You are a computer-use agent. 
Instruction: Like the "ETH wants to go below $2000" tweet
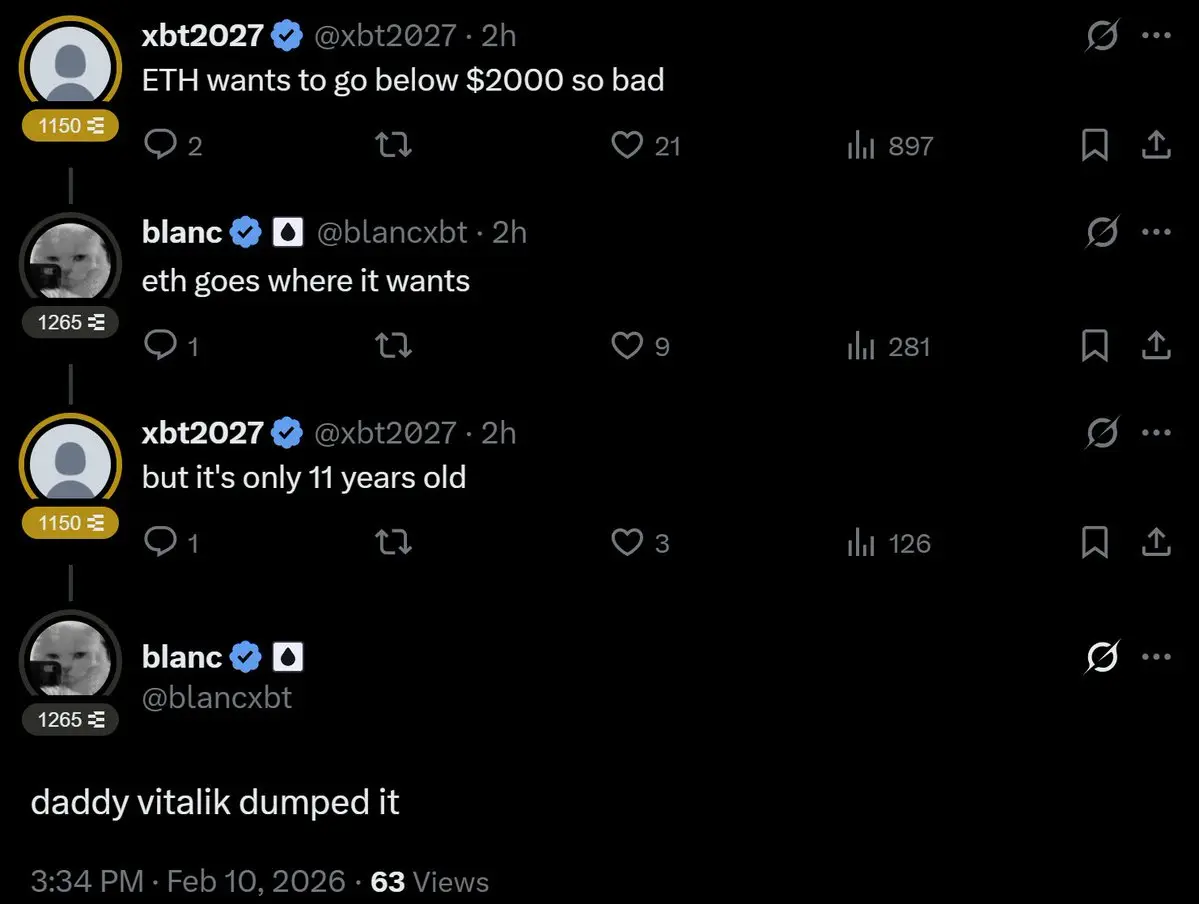pyautogui.click(x=627, y=146)
